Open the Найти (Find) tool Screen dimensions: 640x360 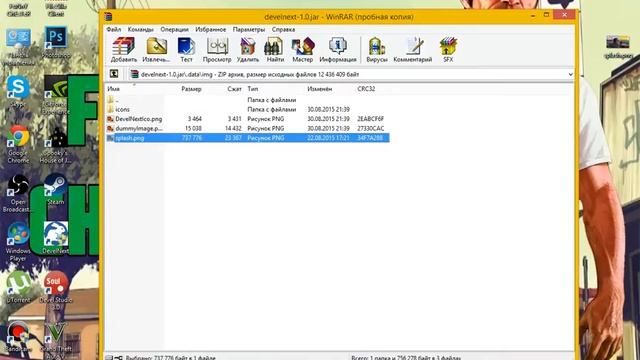(275, 49)
